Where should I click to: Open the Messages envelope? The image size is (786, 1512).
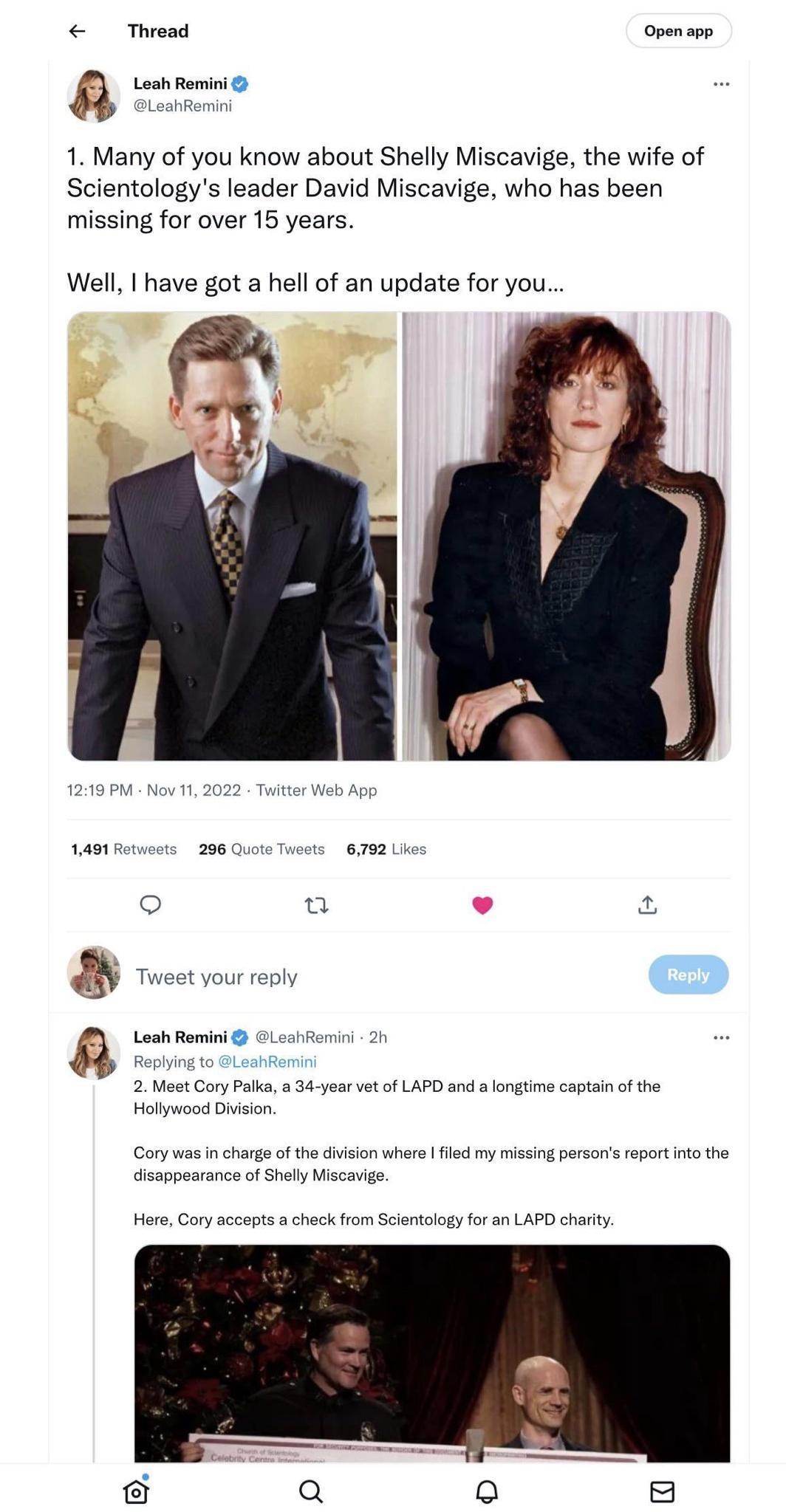(x=662, y=1491)
